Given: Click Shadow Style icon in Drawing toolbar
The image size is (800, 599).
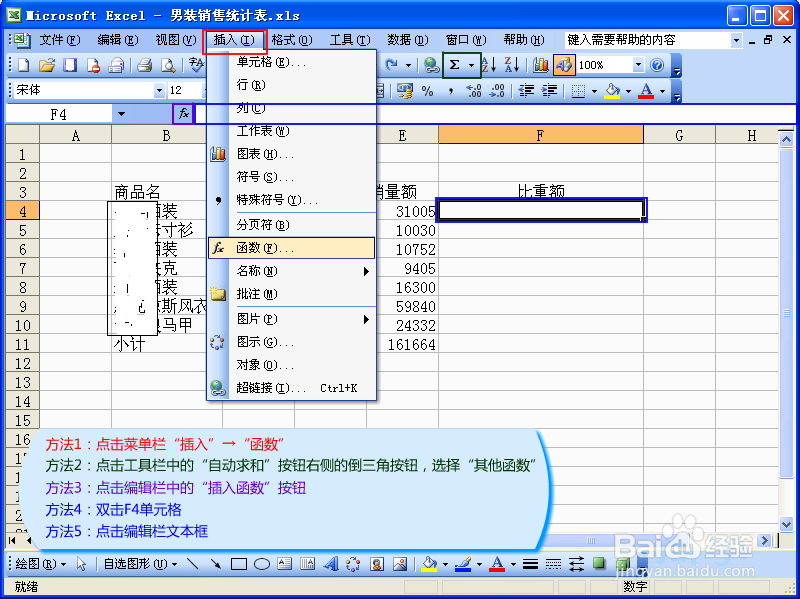Looking at the screenshot, I should click(599, 563).
